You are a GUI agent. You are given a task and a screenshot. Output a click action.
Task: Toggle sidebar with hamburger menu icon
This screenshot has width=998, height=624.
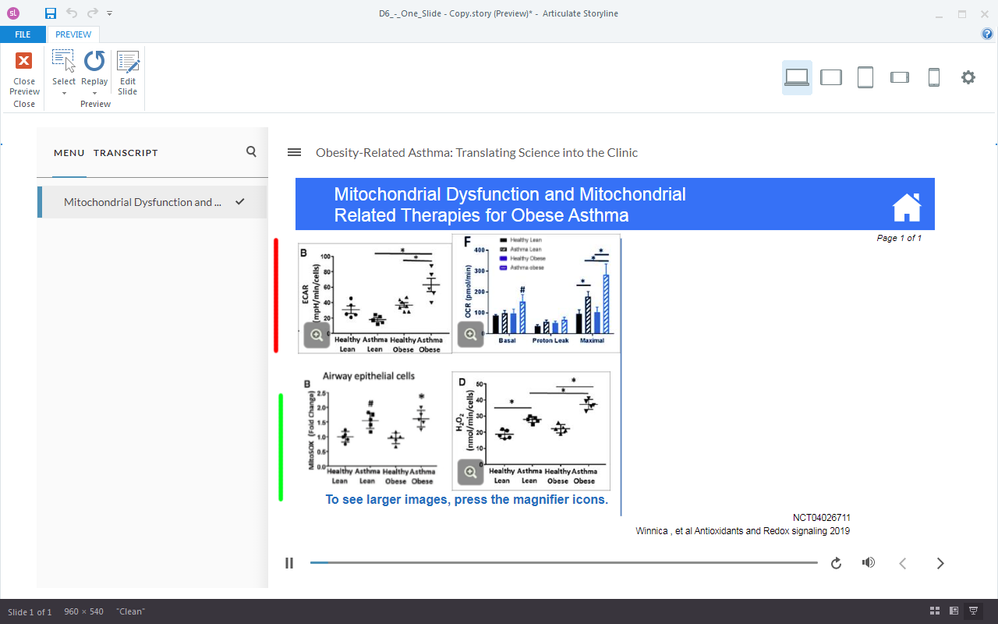(294, 152)
